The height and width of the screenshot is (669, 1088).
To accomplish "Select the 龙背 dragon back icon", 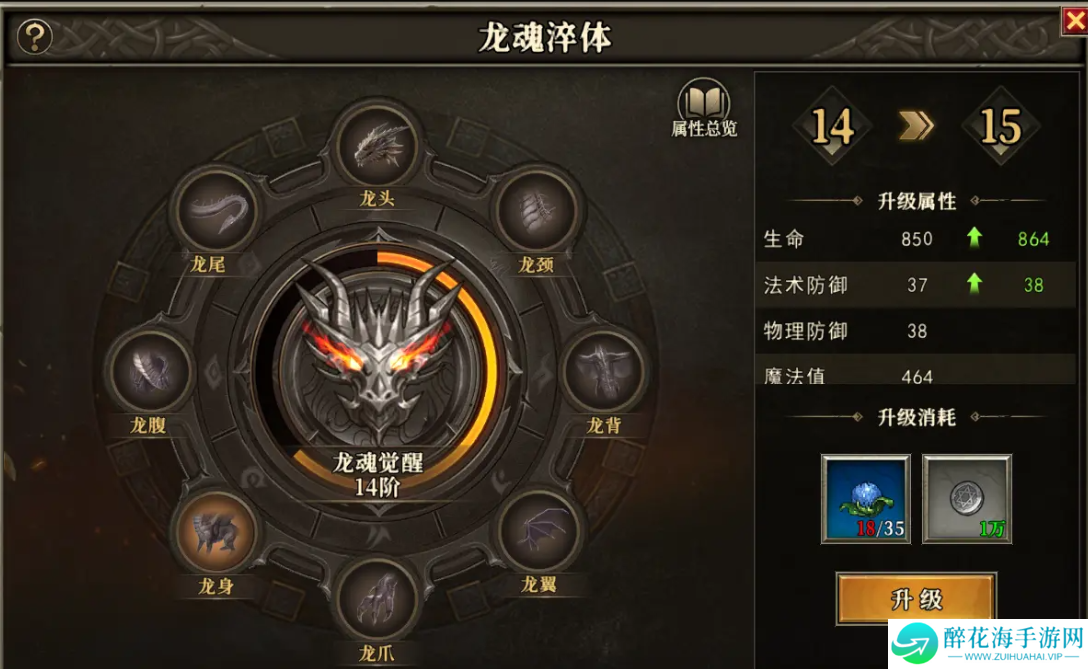I will [603, 371].
